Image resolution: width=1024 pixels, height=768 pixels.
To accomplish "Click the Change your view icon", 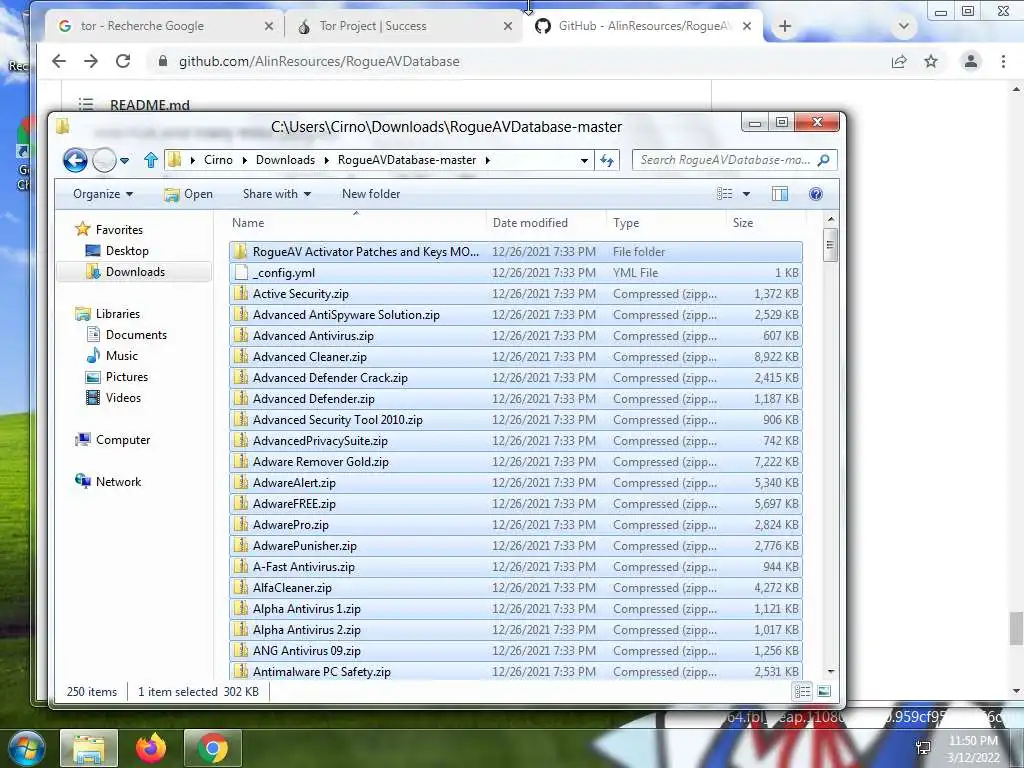I will [724, 194].
